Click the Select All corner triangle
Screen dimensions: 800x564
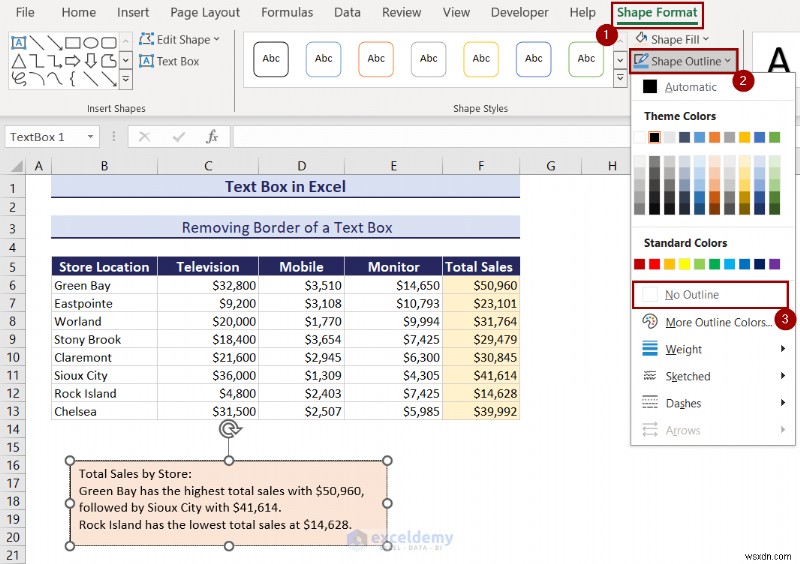17,165
